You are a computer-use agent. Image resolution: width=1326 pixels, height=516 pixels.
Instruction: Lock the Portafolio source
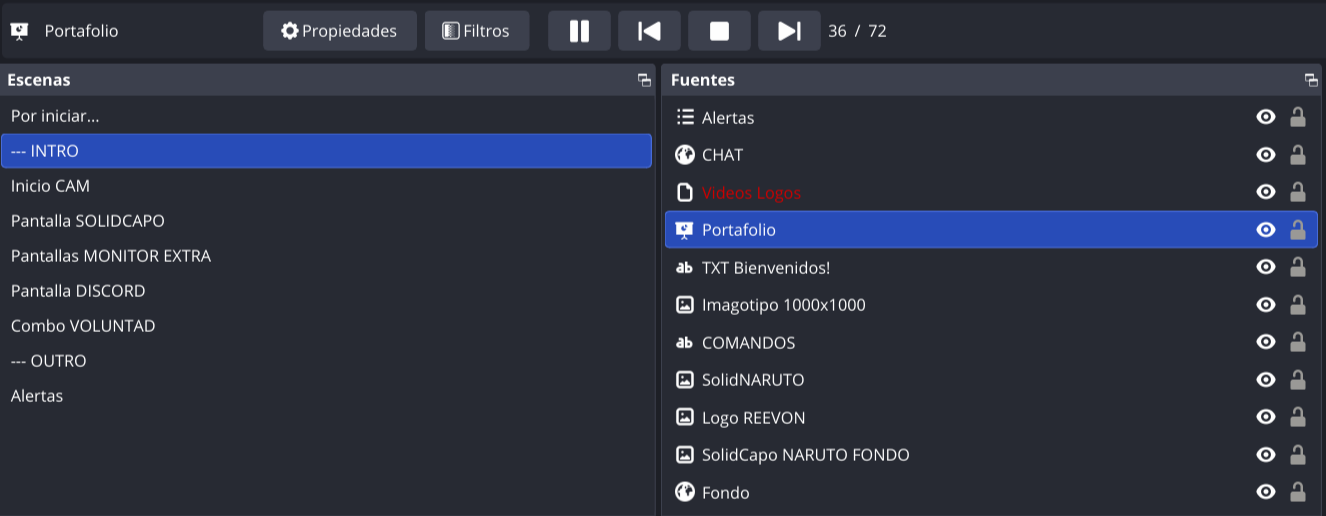tap(1297, 230)
